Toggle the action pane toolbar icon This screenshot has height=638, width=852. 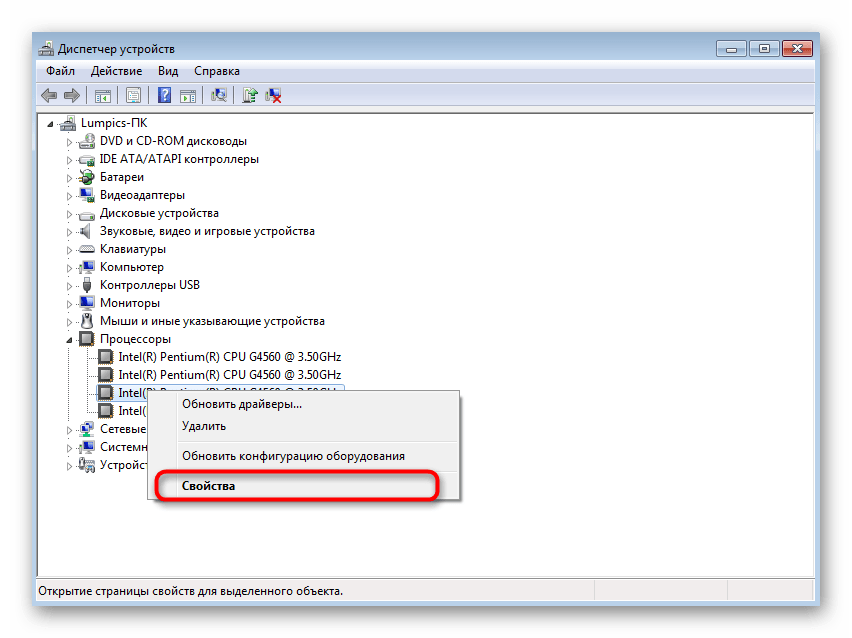[188, 96]
